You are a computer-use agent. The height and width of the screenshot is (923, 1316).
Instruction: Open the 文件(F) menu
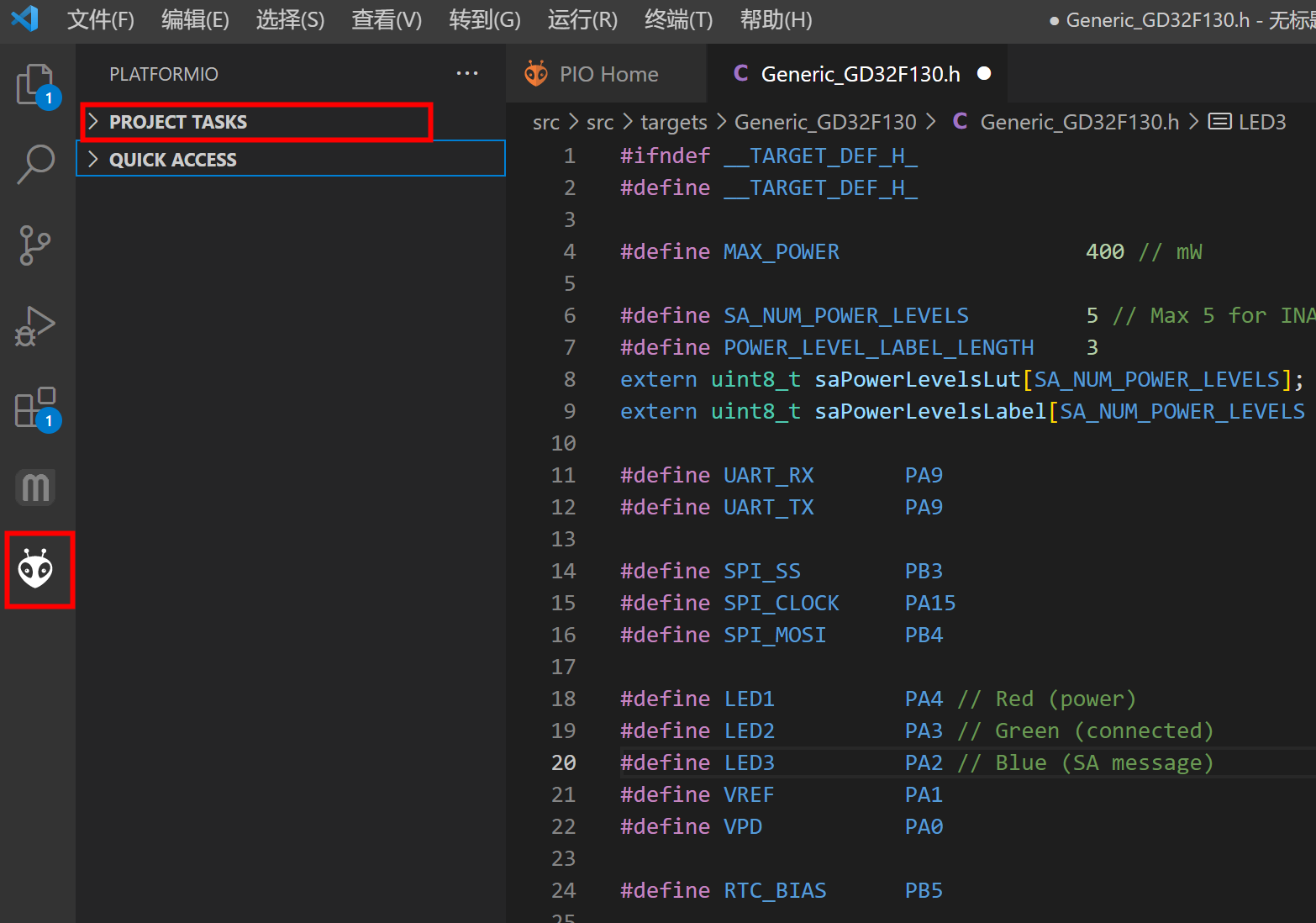tap(100, 19)
